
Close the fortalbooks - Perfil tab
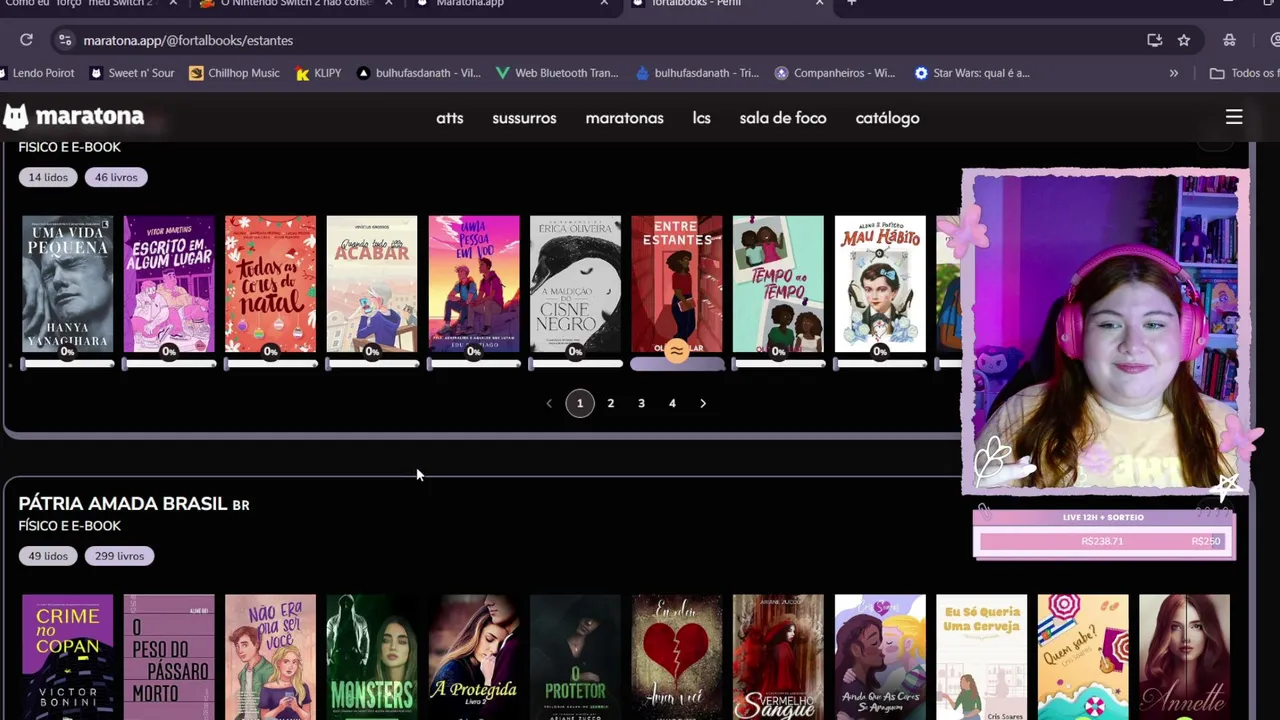tap(819, 3)
